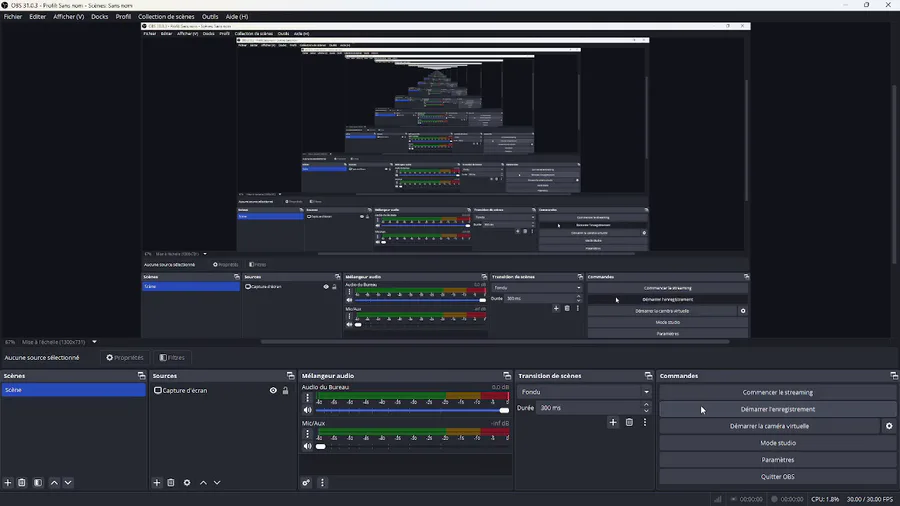Adjust Audio du Bureau volume slider
Viewport: 900px width, 506px height.
point(412,410)
